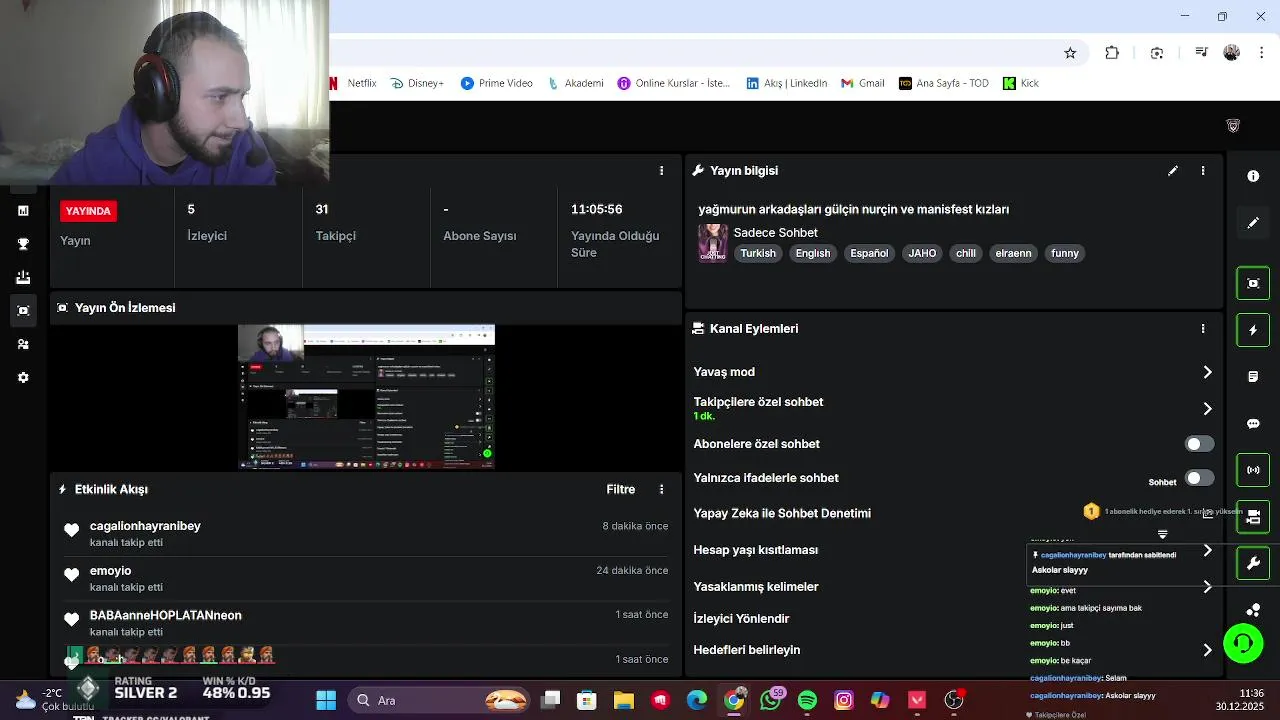The height and width of the screenshot is (720, 1280).
Task: Click the stream preview thumbnail
Action: (x=366, y=396)
